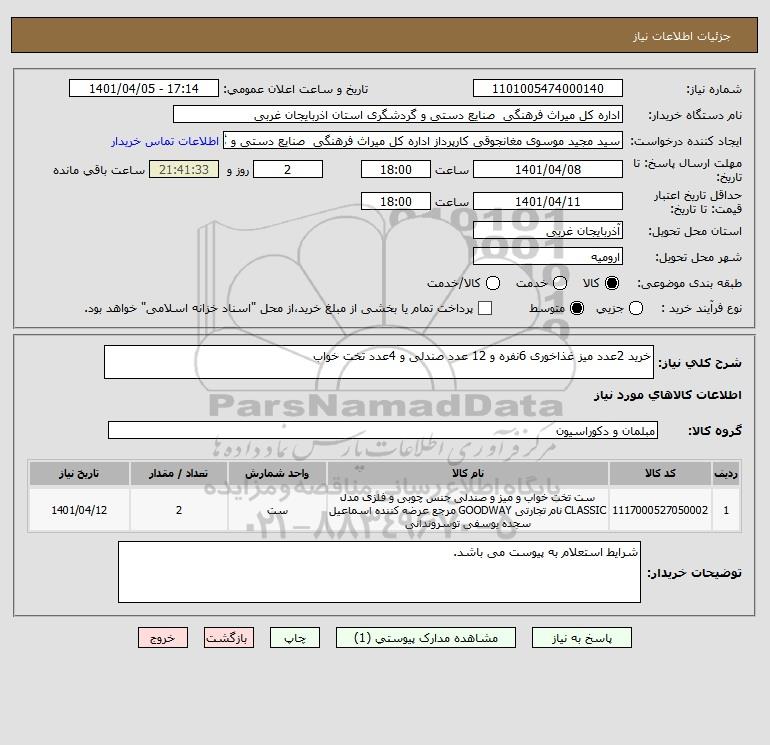Click the تاریخ نیاز column header
The image size is (770, 745).
tap(79, 473)
